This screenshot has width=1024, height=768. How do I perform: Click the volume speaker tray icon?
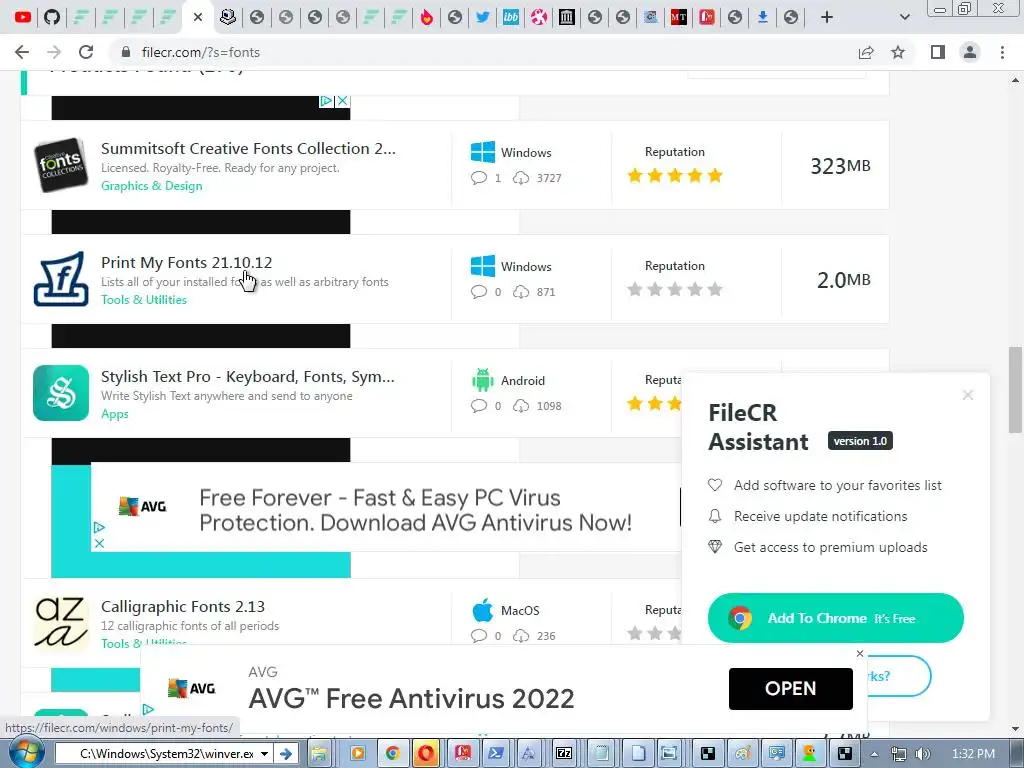pos(923,754)
